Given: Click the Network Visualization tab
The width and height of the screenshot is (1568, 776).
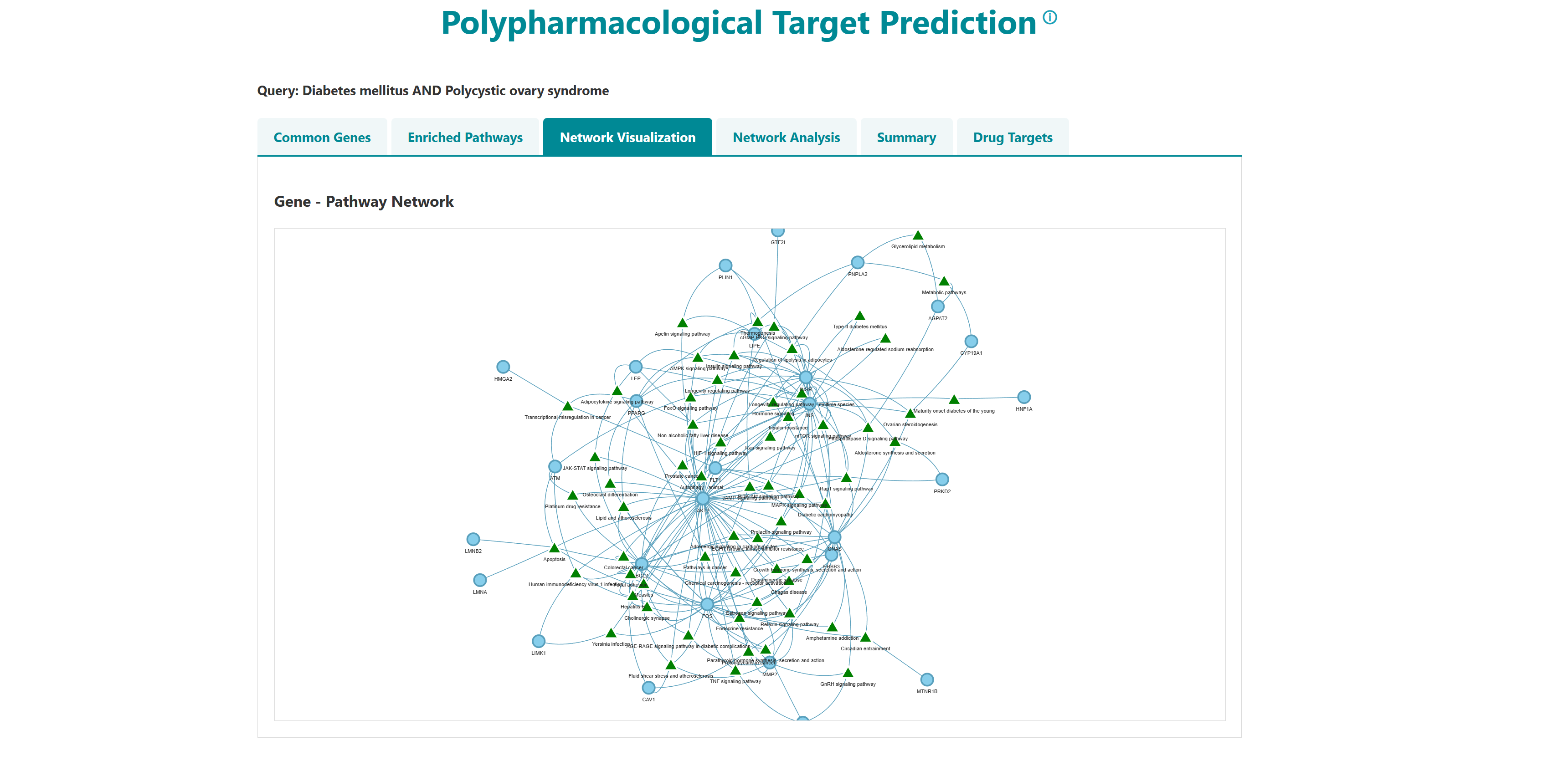Looking at the screenshot, I should 627,138.
